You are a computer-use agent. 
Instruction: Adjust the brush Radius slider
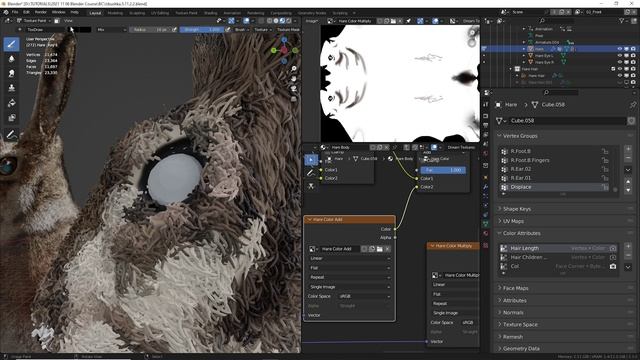click(150, 29)
